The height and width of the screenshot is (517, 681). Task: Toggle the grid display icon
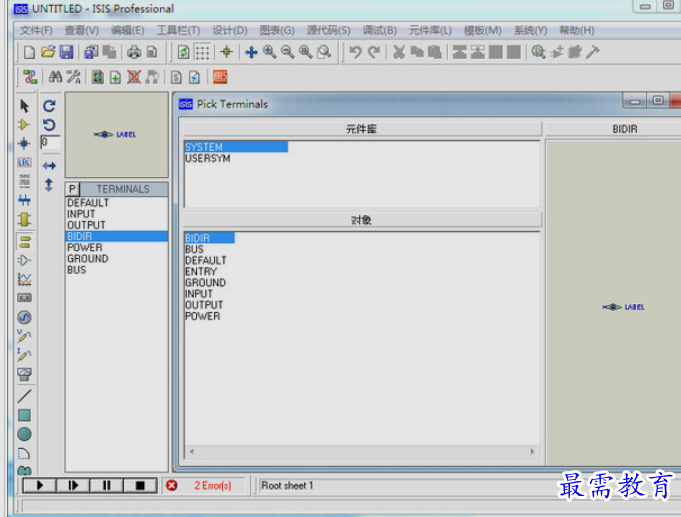203,52
